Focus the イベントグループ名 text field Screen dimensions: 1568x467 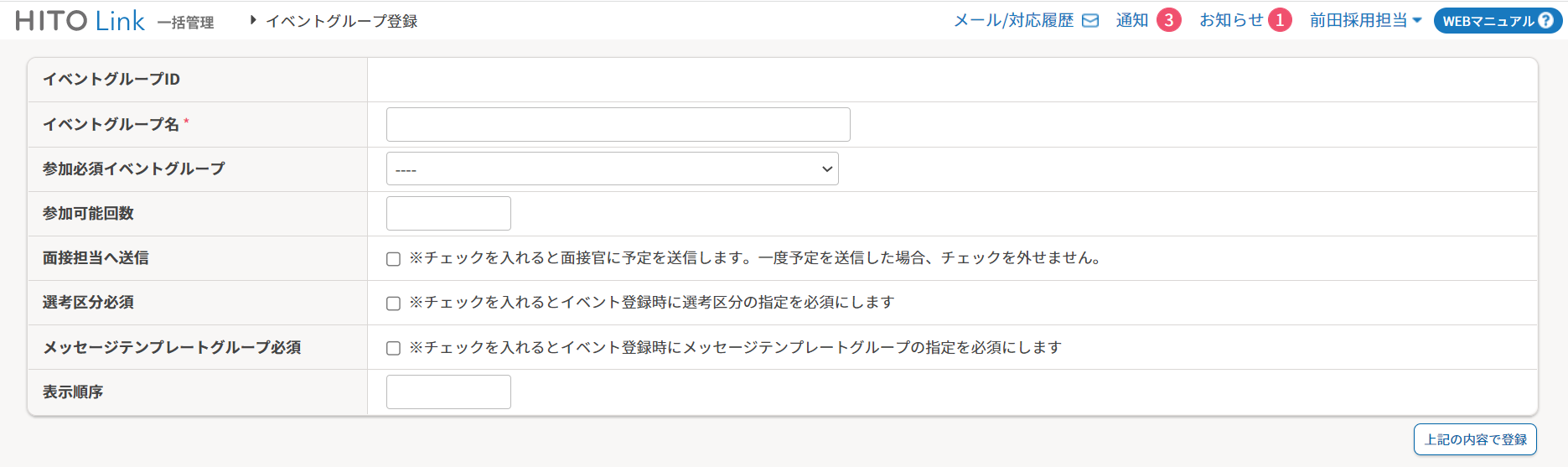[x=618, y=125]
